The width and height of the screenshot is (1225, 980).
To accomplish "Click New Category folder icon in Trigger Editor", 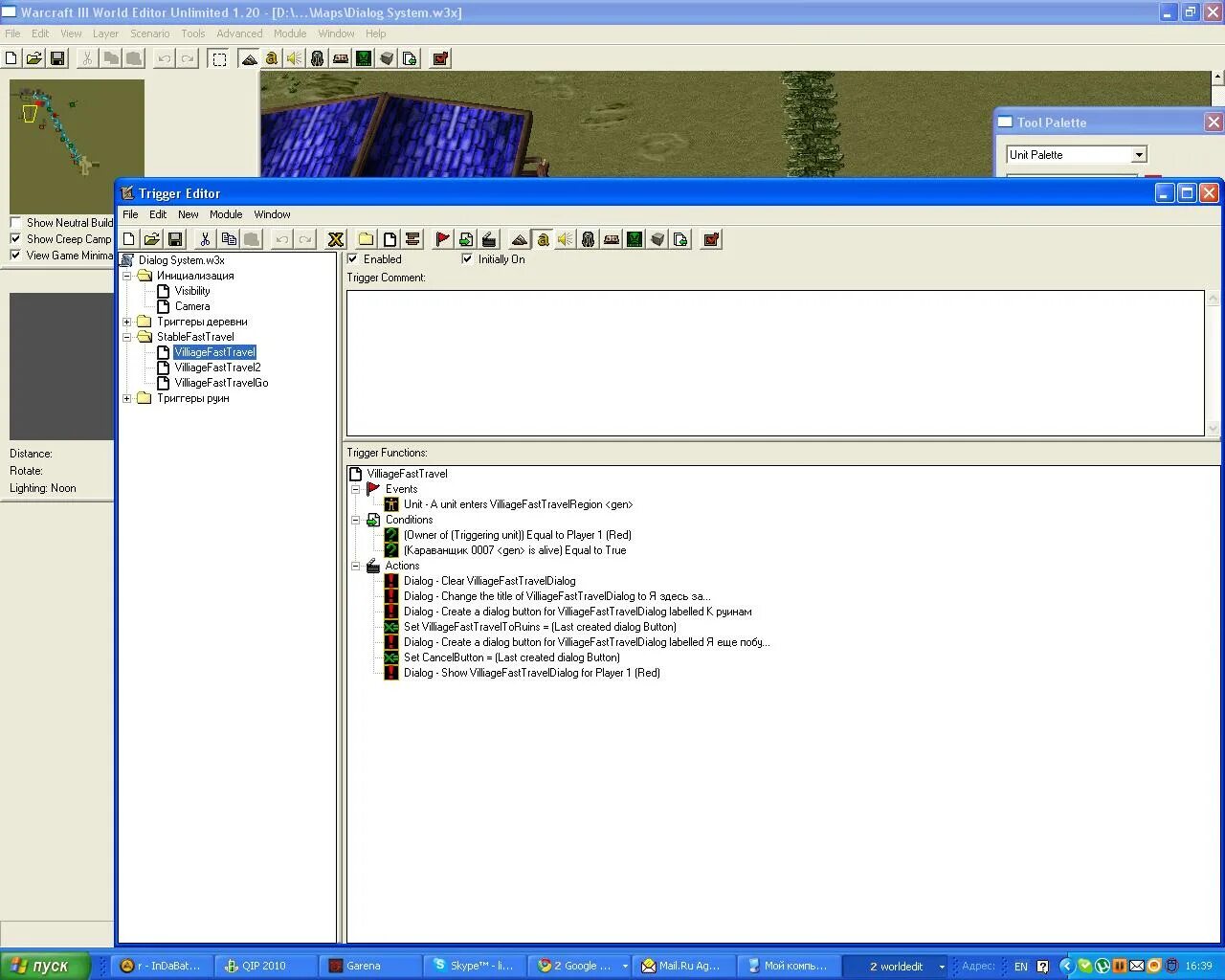I will (x=367, y=239).
